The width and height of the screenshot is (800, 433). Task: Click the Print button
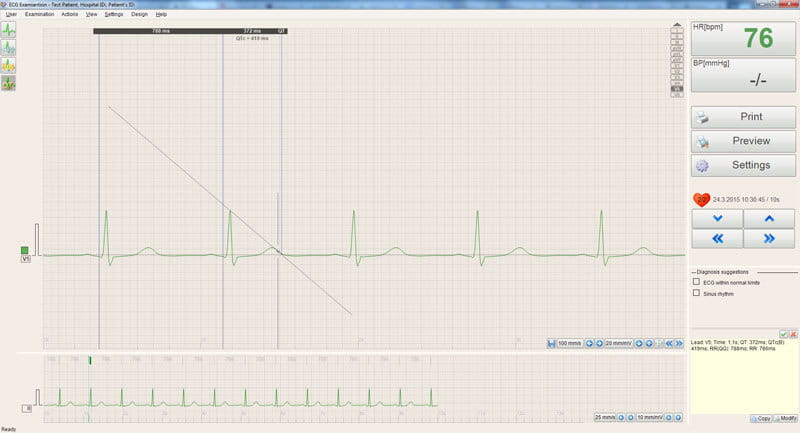[744, 117]
